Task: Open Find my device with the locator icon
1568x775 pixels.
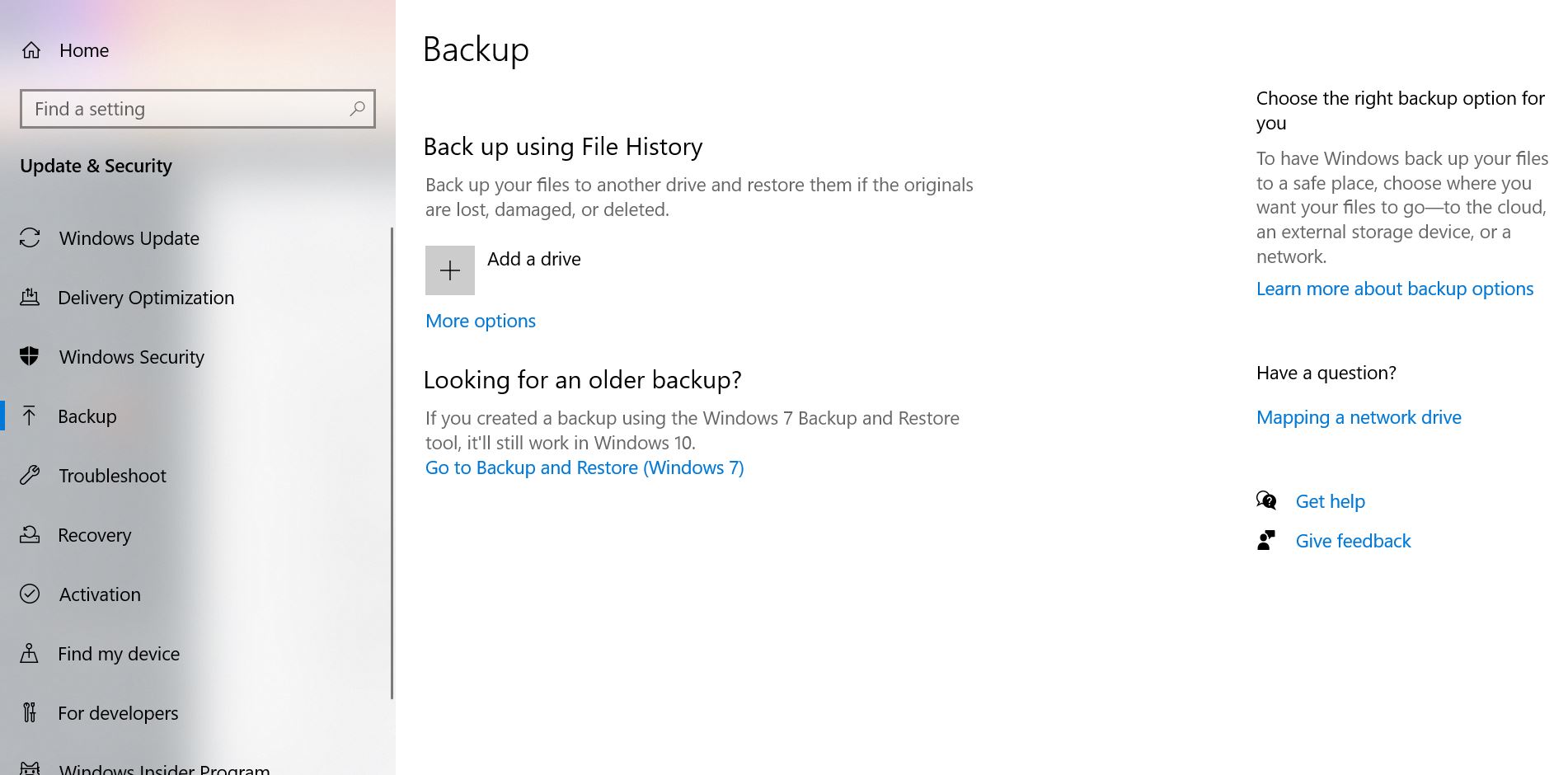Action: pos(31,654)
